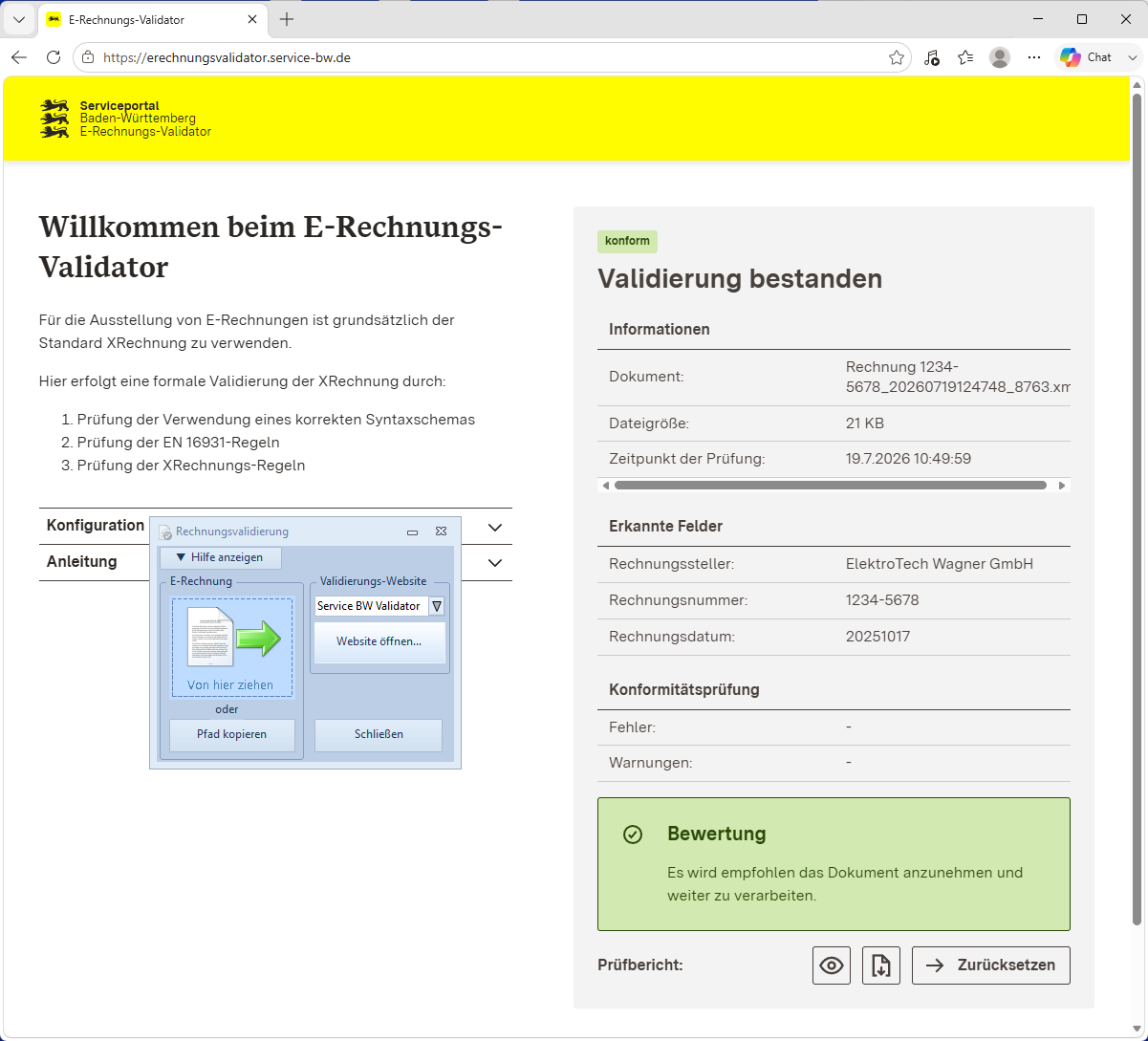View the Prüfbericht with eye icon

[832, 965]
